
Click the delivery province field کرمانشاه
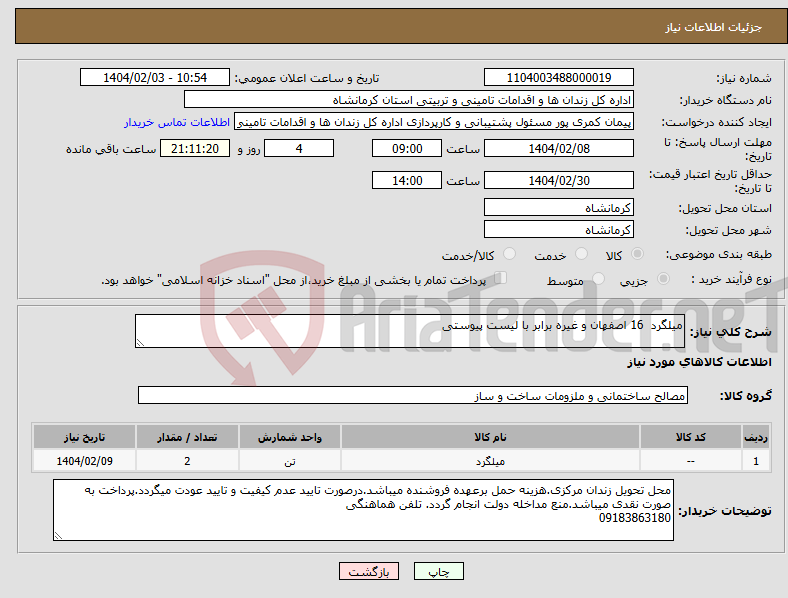[558, 207]
